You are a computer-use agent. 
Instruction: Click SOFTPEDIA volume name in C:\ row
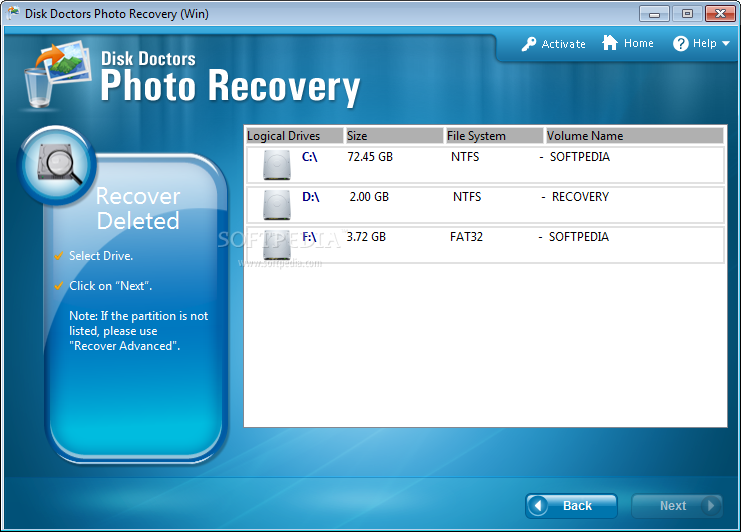click(x=580, y=157)
